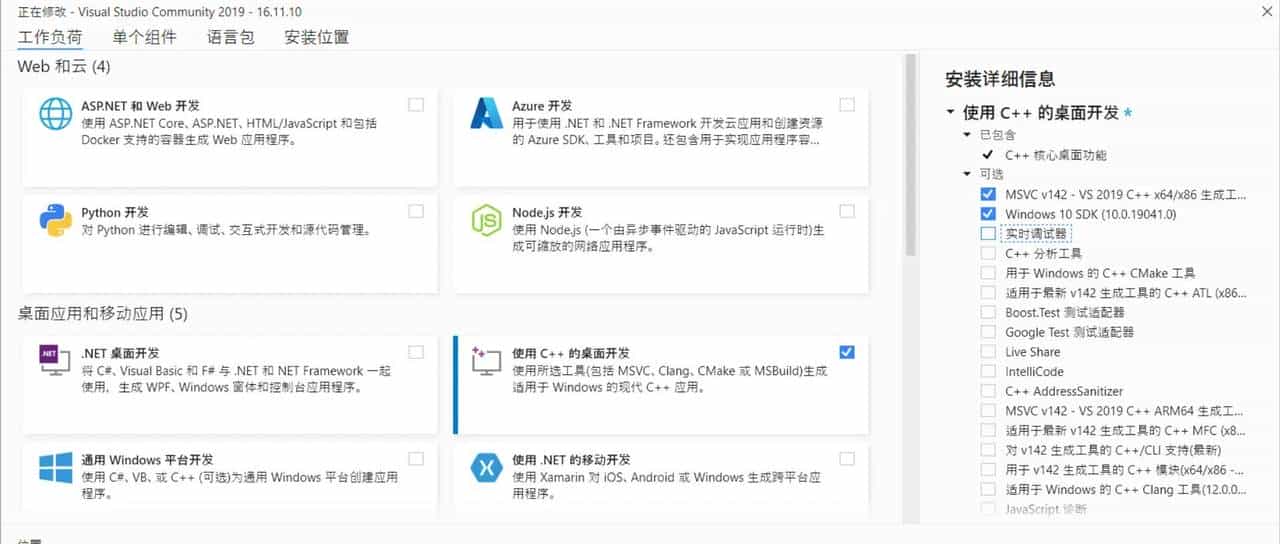Select the 通用 Windows 平台开发 card title
This screenshot has width=1280, height=544.
[147, 460]
